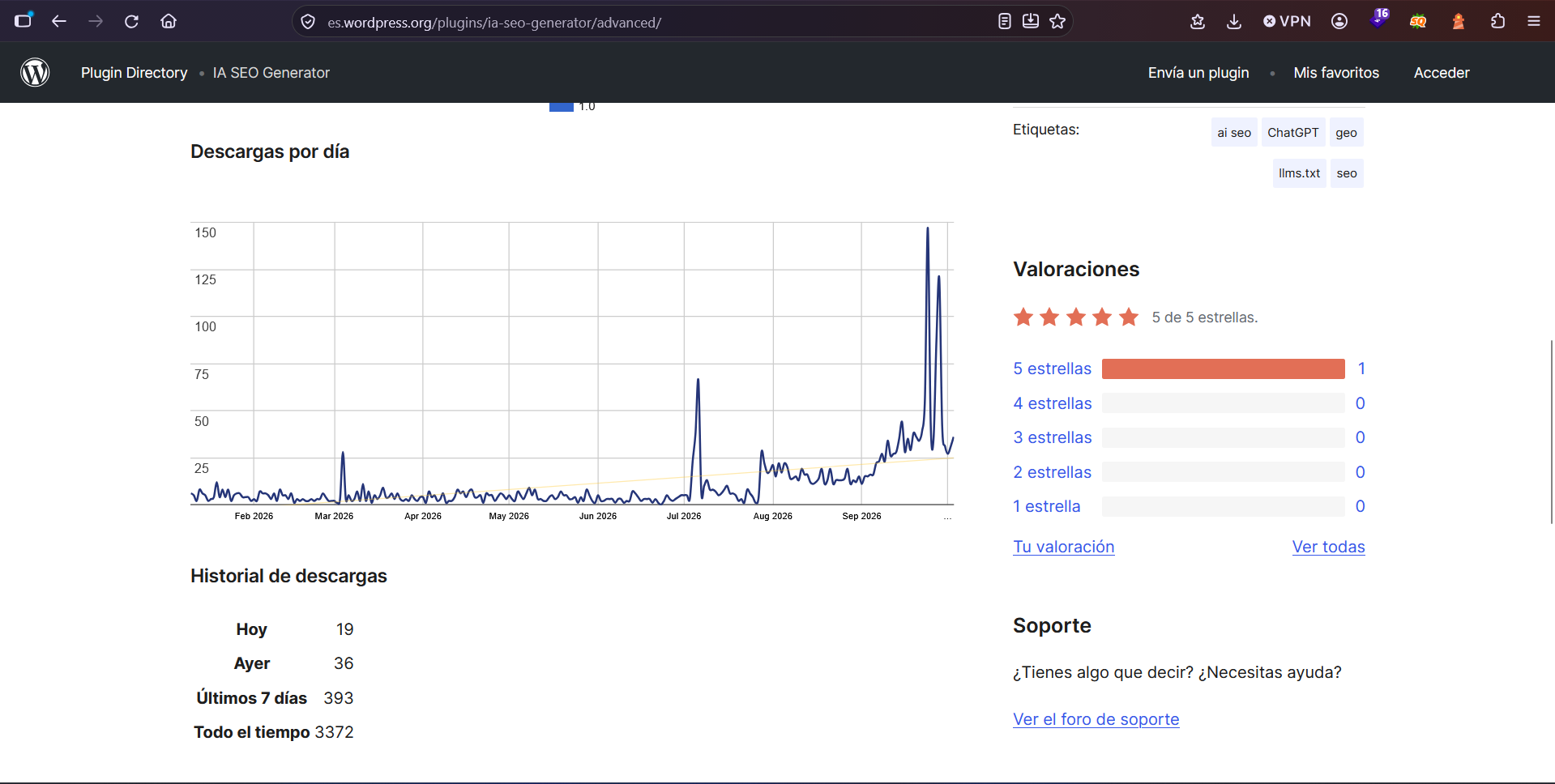This screenshot has height=784, width=1555.
Task: Toggle reader view icon in address bar
Action: (1005, 21)
